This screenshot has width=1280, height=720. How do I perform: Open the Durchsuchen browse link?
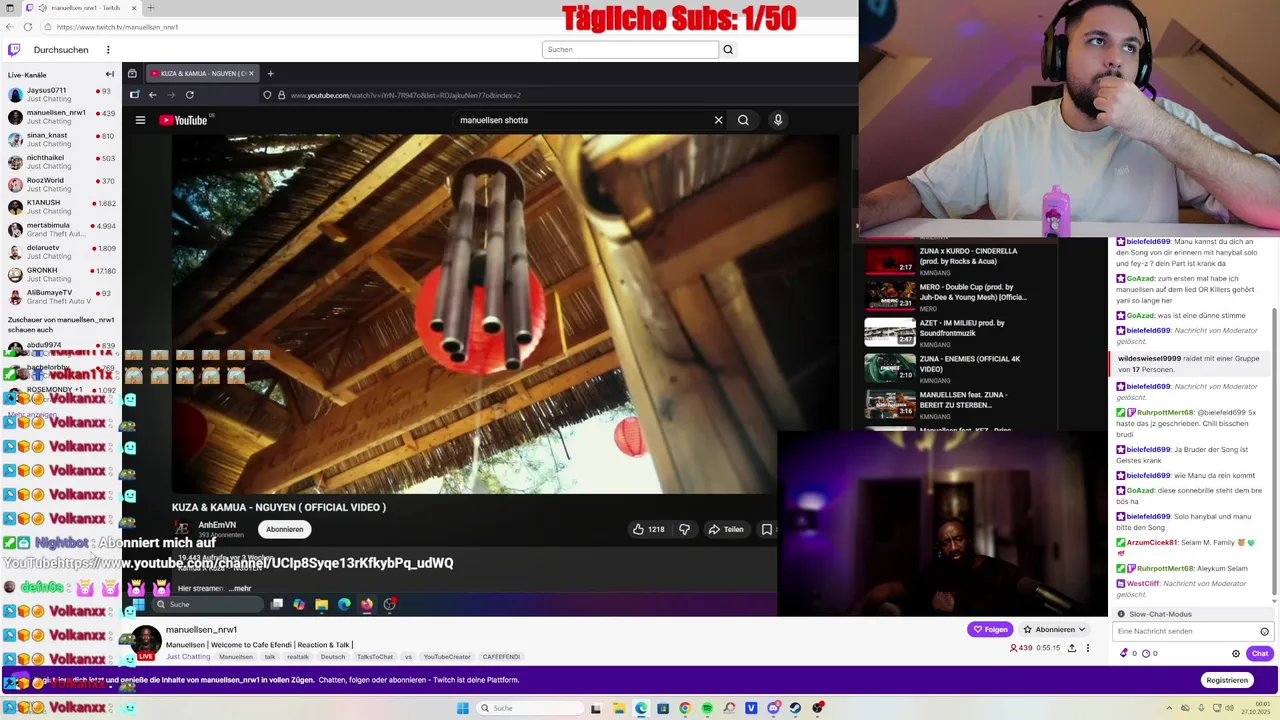click(61, 49)
